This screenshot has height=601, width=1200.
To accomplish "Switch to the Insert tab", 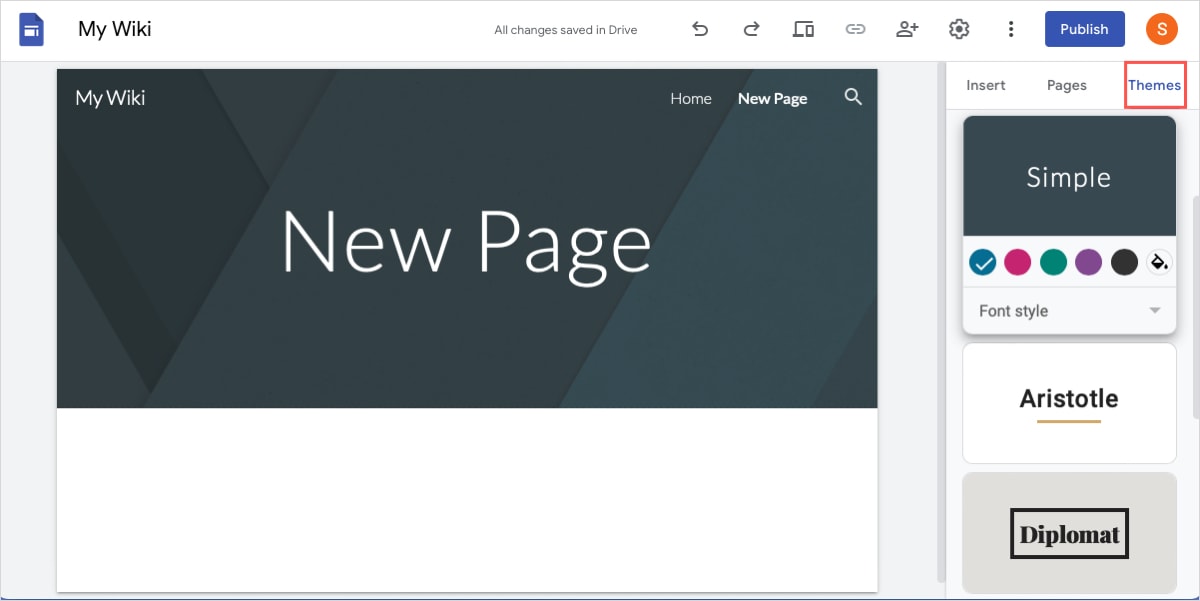I will click(x=985, y=85).
